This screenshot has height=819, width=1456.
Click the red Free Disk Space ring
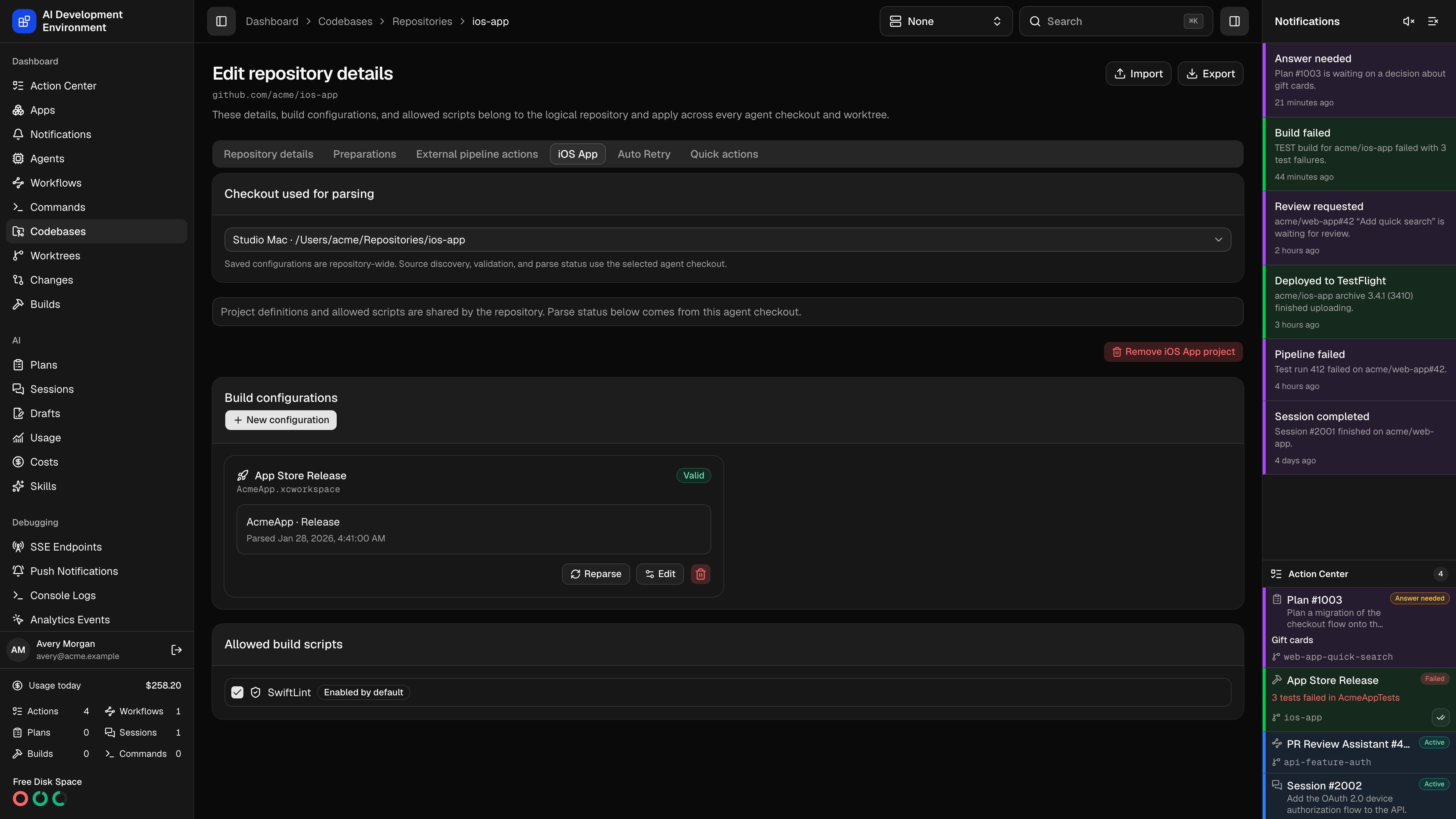20,799
